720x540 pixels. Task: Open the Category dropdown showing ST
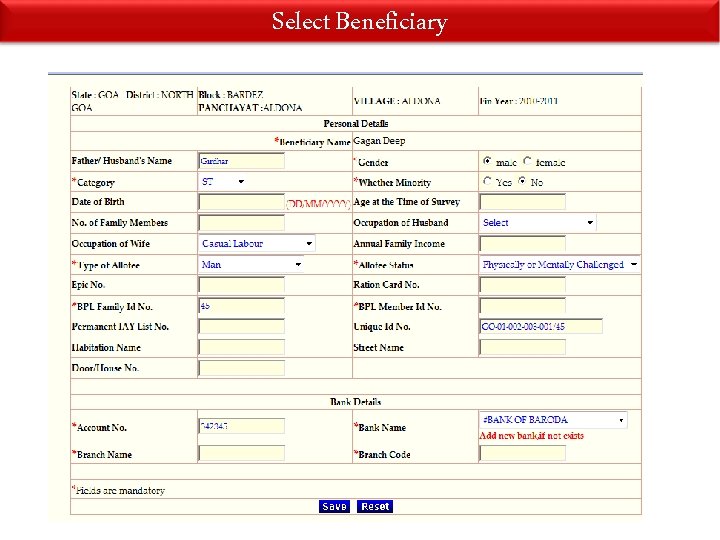coord(223,181)
